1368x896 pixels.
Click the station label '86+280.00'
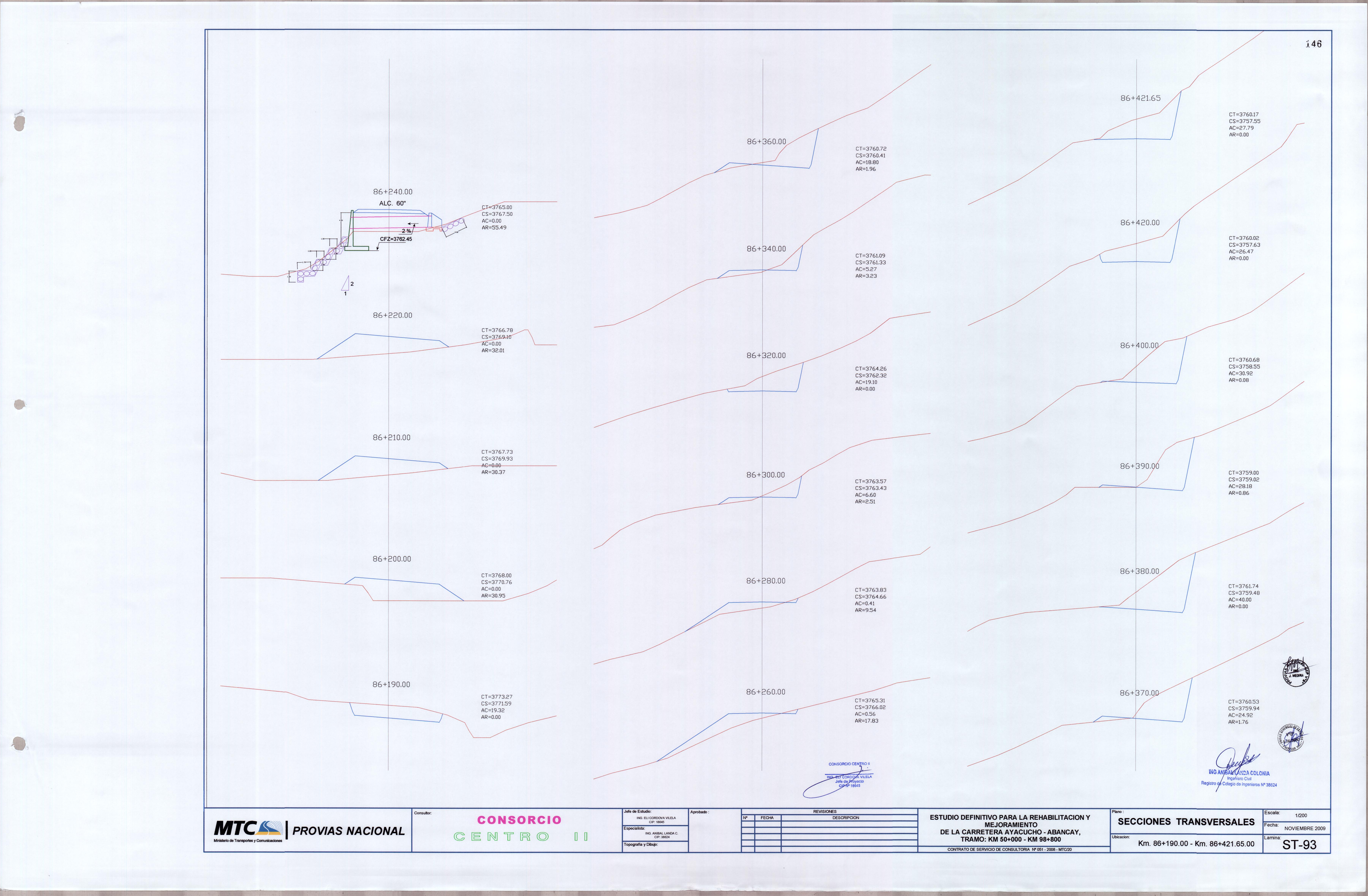pos(766,581)
